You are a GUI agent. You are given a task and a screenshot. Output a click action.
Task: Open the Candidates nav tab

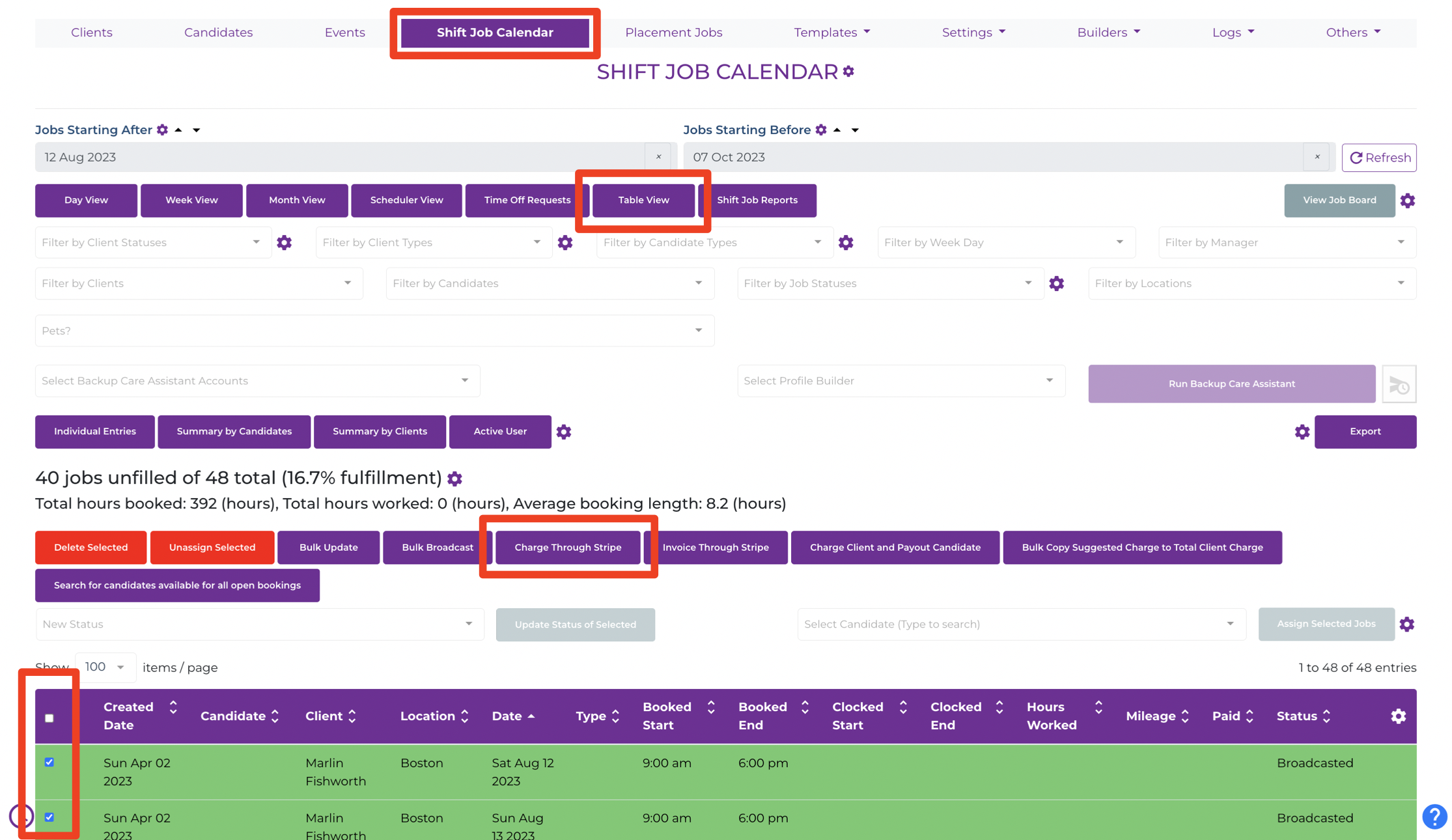[x=218, y=33]
